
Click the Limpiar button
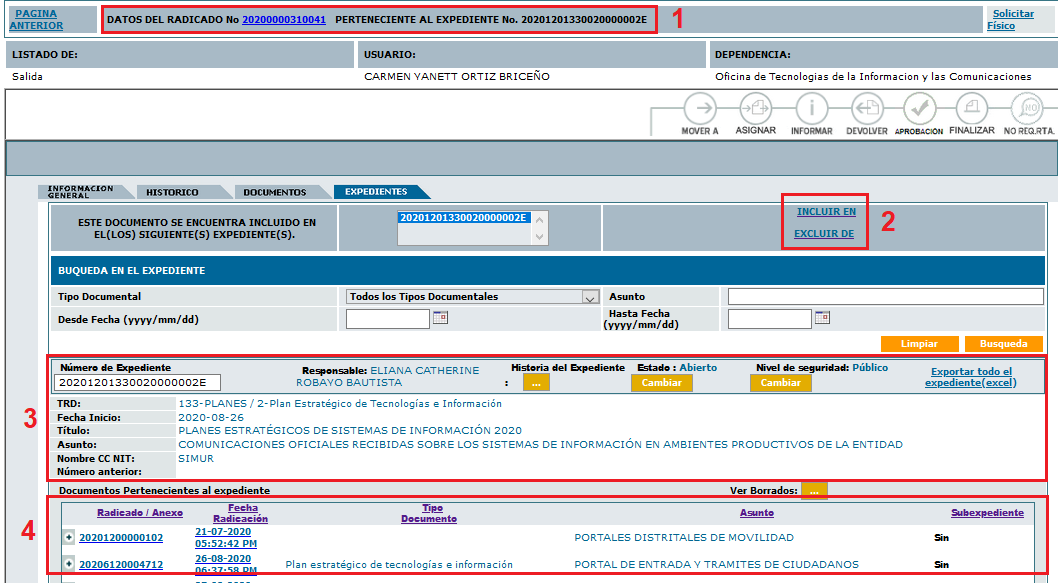[919, 343]
